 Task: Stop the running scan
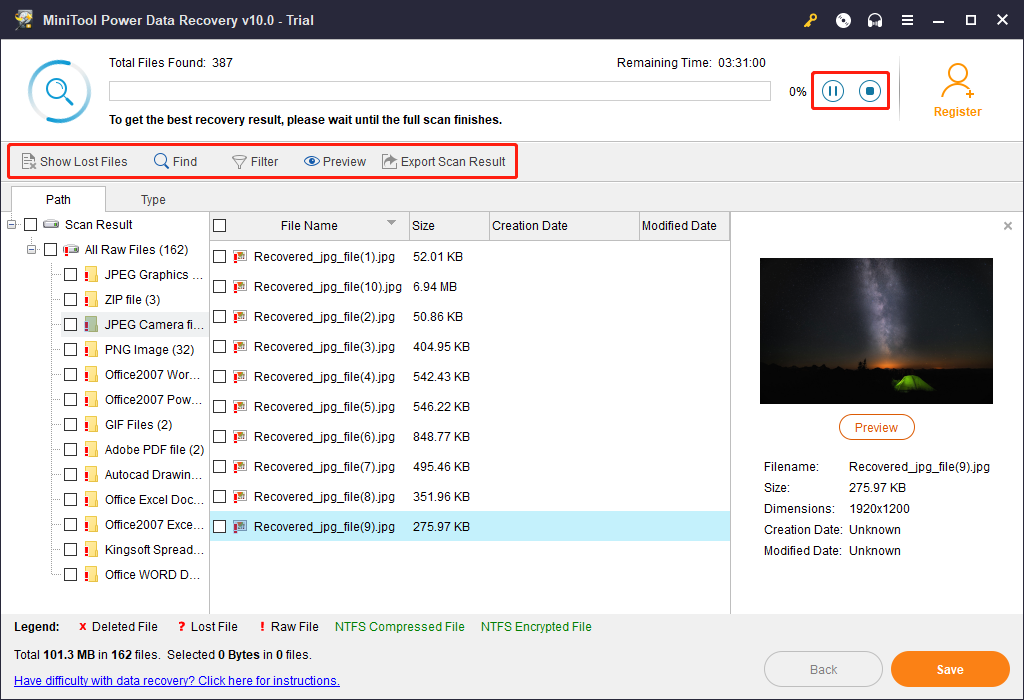[x=870, y=92]
